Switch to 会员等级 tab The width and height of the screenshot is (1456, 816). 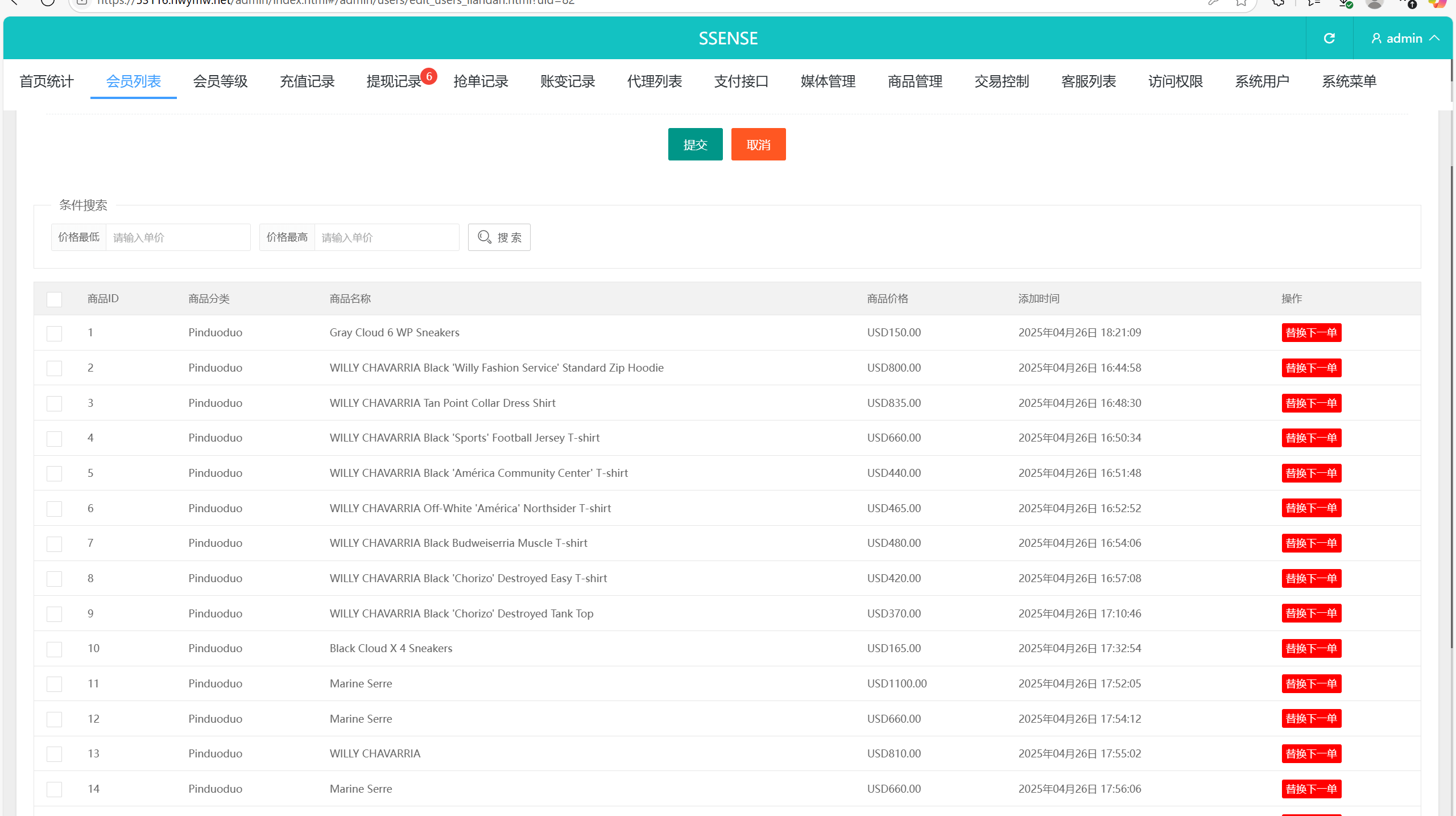coord(220,81)
